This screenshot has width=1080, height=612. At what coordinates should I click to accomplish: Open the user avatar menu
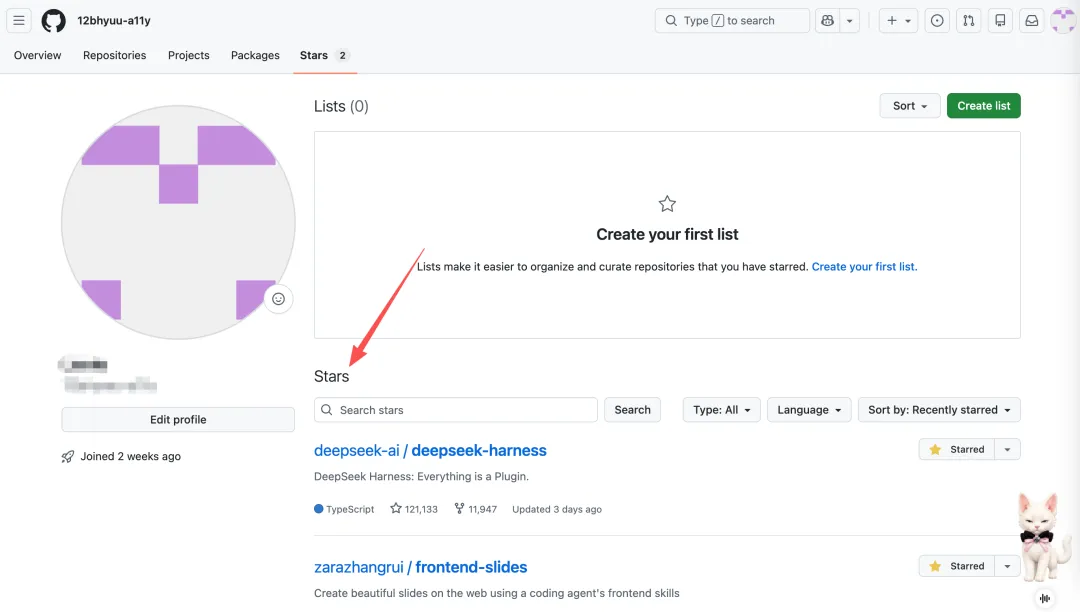tap(1063, 21)
